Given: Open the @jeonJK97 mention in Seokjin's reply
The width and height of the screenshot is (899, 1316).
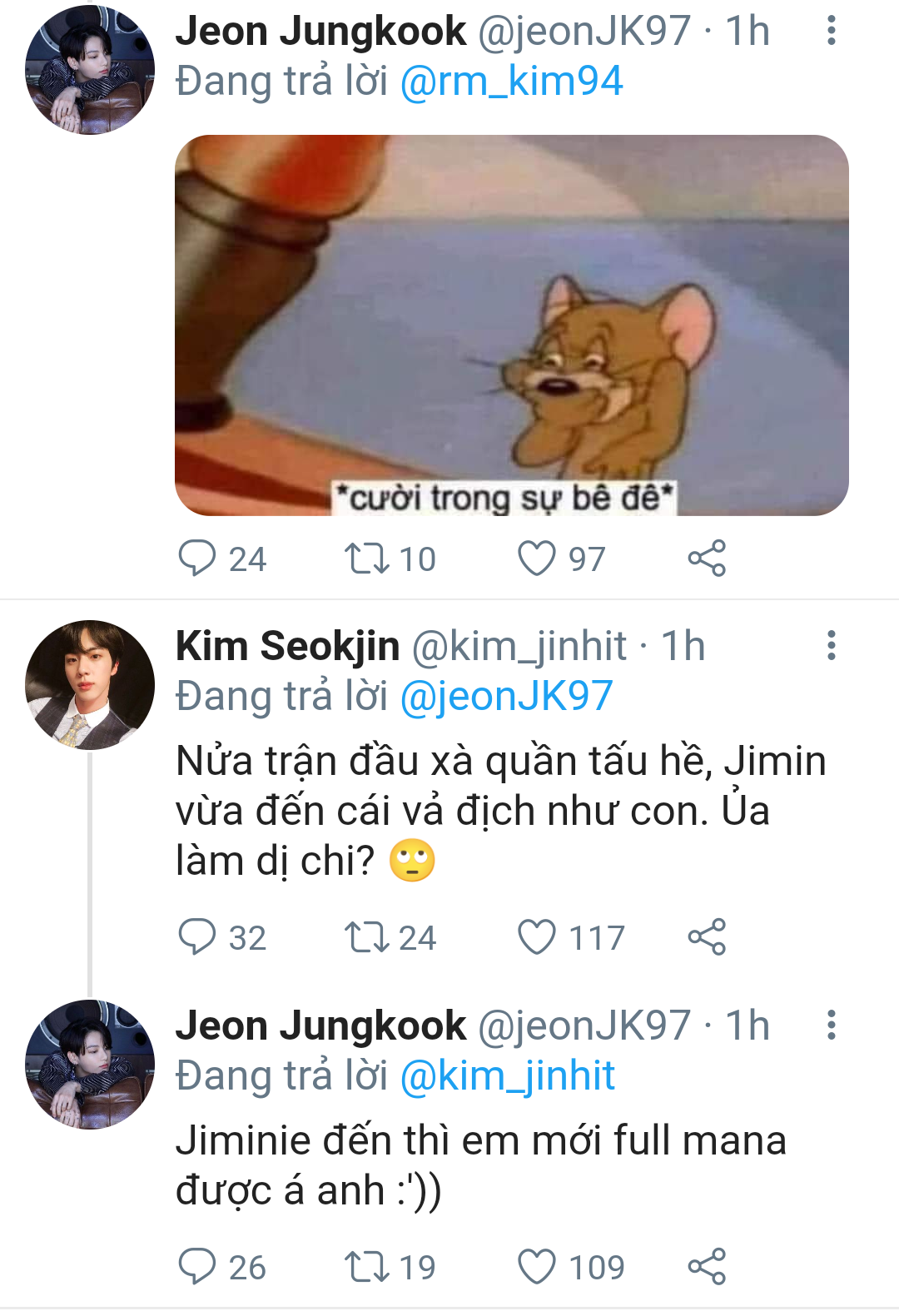Looking at the screenshot, I should pyautogui.click(x=506, y=697).
